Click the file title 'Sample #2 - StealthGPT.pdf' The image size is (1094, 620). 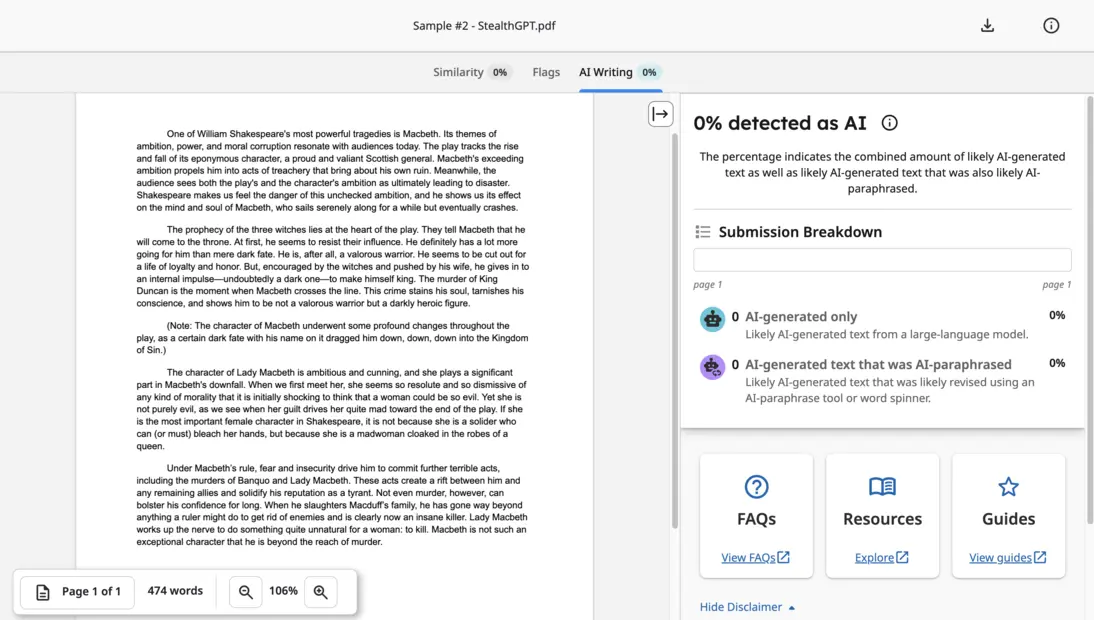pyautogui.click(x=484, y=26)
